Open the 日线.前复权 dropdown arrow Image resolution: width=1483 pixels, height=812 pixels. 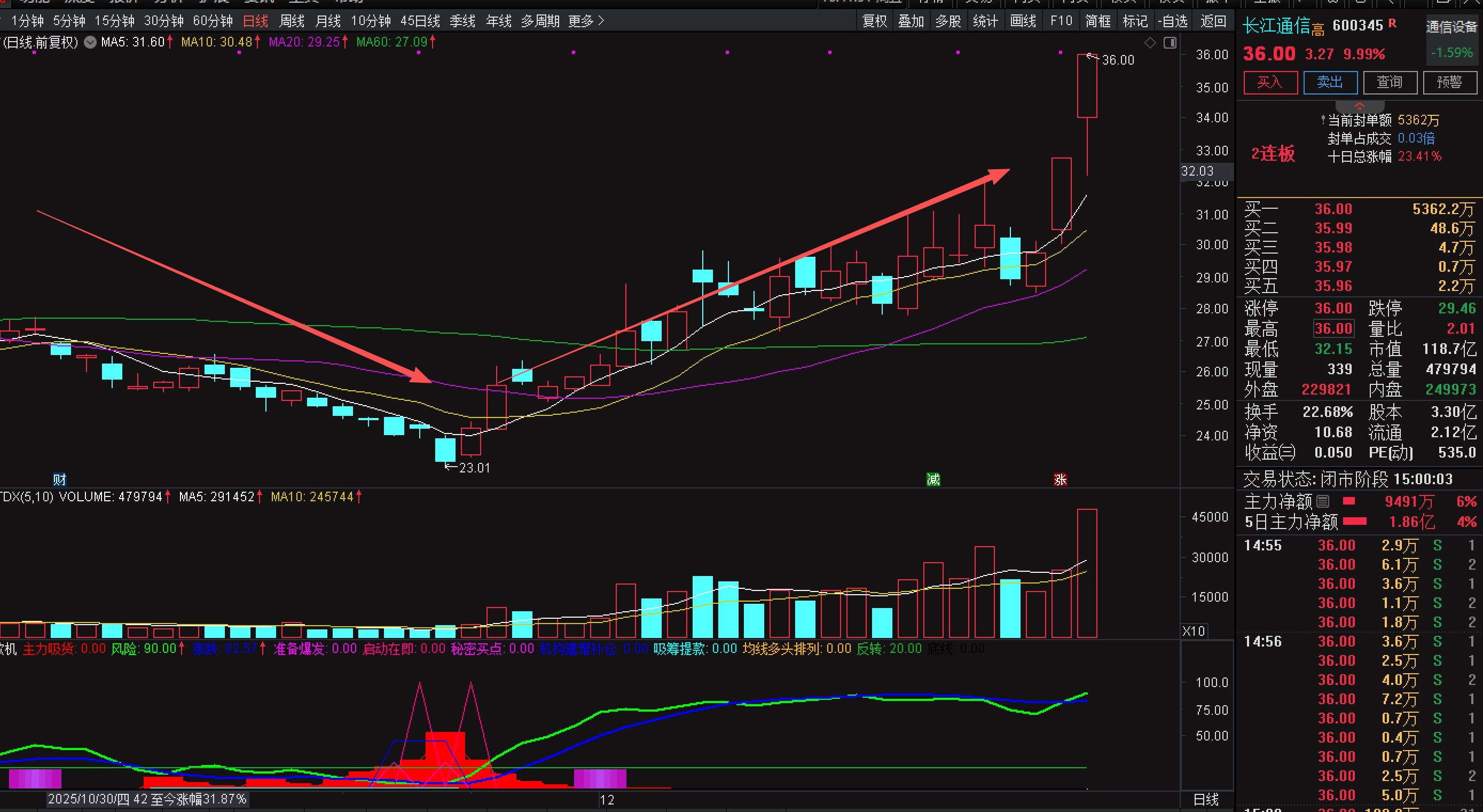point(90,42)
